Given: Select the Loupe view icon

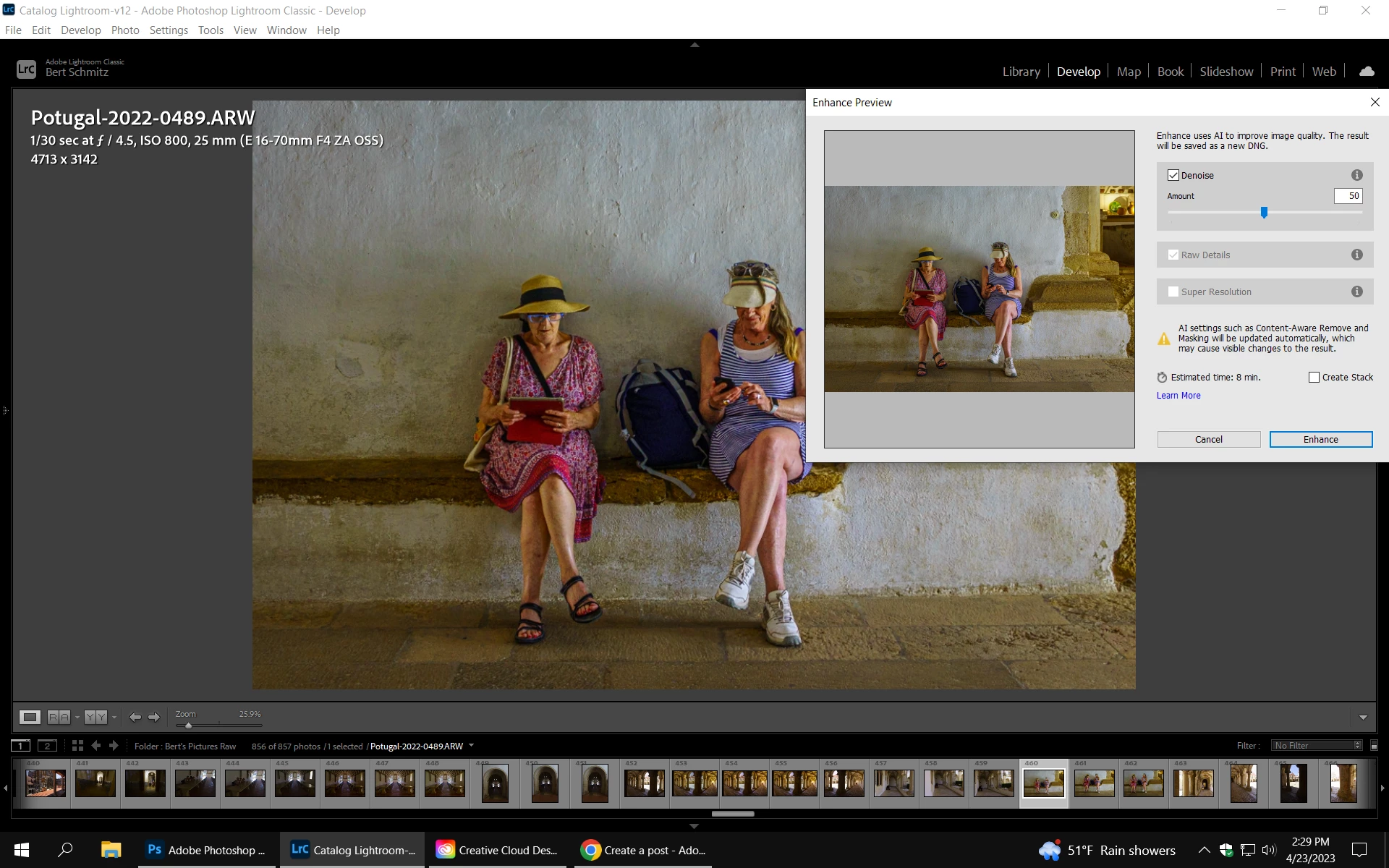Looking at the screenshot, I should (x=30, y=717).
